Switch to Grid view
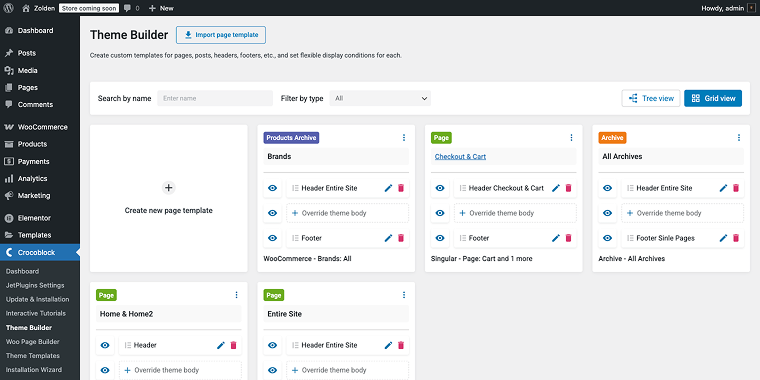This screenshot has width=760, height=380. coord(713,98)
